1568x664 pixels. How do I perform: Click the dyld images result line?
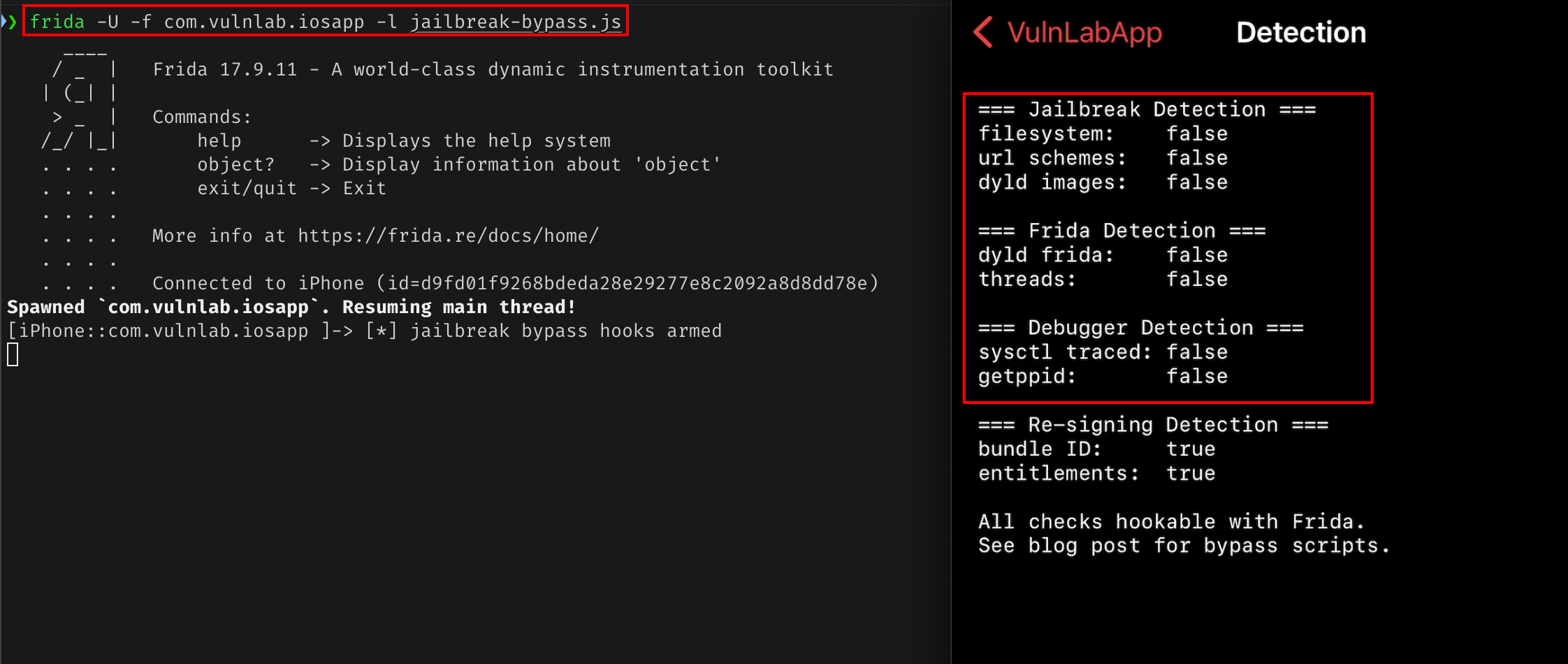coord(1103,182)
